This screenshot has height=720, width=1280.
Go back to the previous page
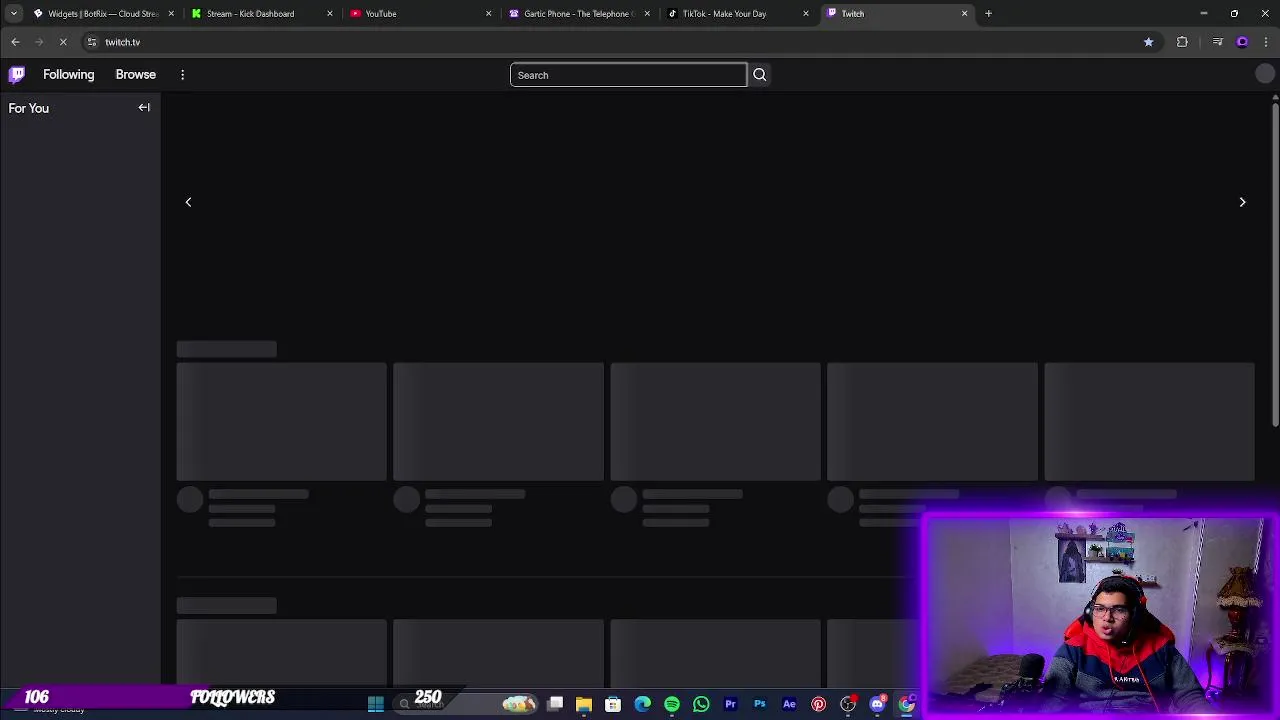[15, 42]
